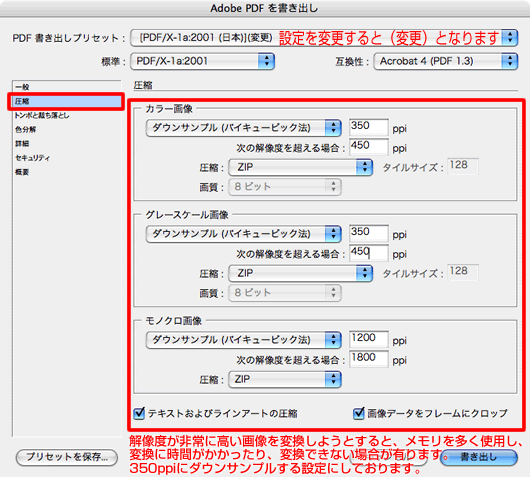Select トンボと裁ち落とし category
This screenshot has height=477, width=530.
(67, 115)
